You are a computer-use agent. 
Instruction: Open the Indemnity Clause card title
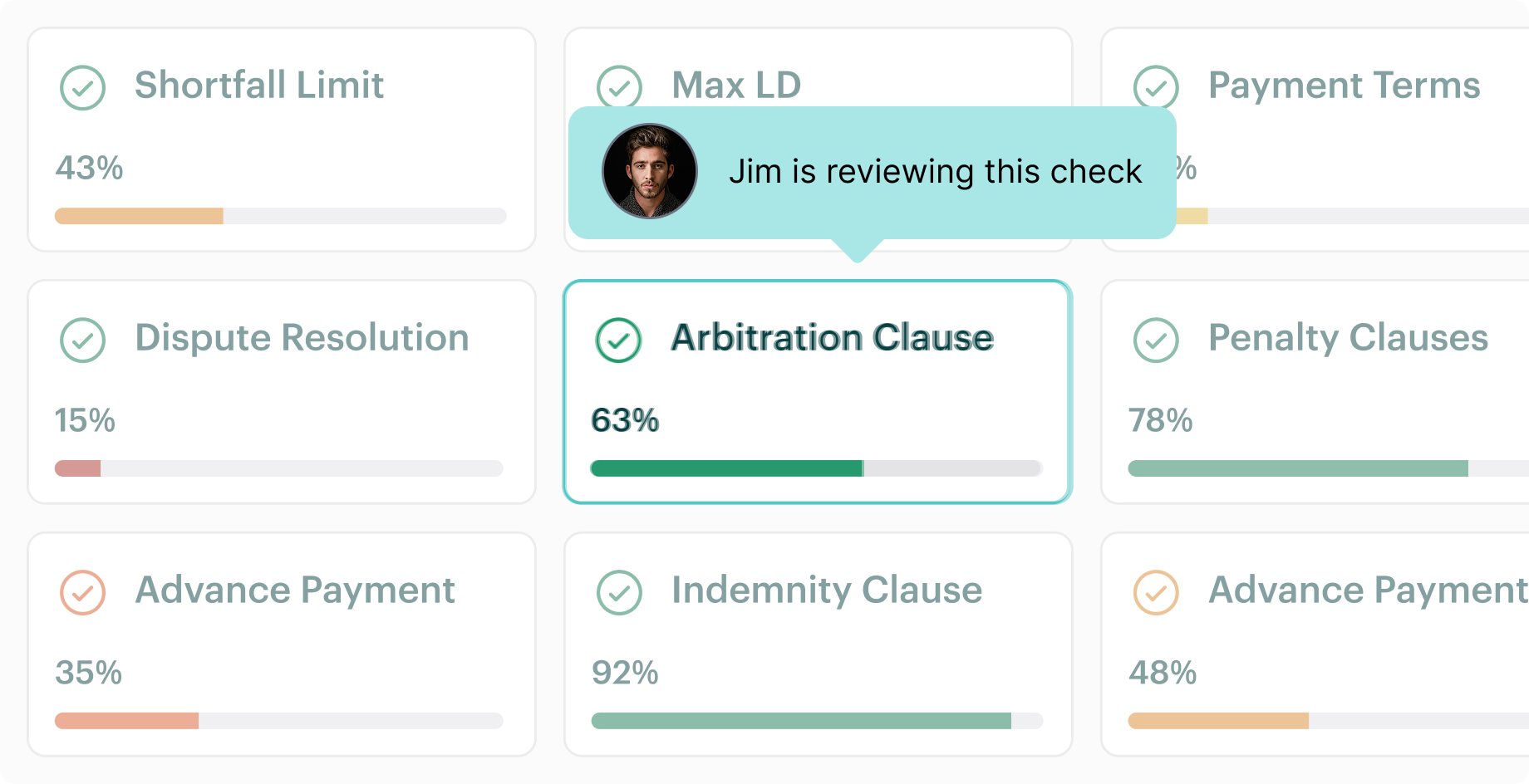(827, 590)
